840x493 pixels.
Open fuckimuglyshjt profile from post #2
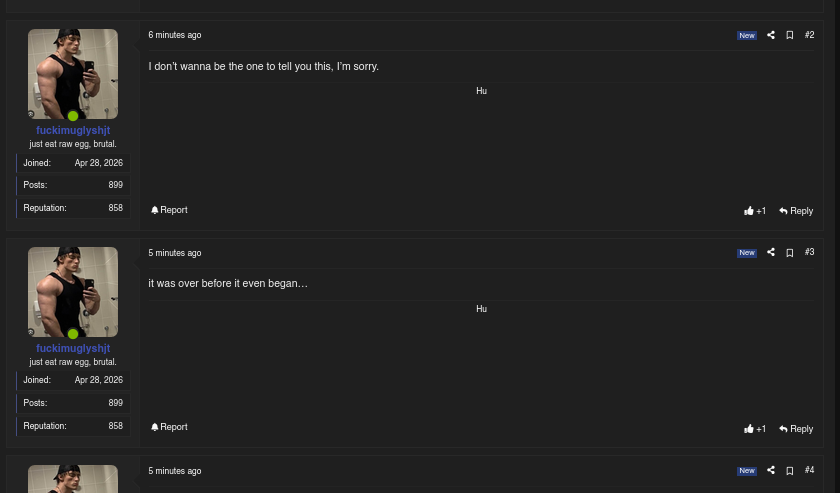pyautogui.click(x=73, y=130)
